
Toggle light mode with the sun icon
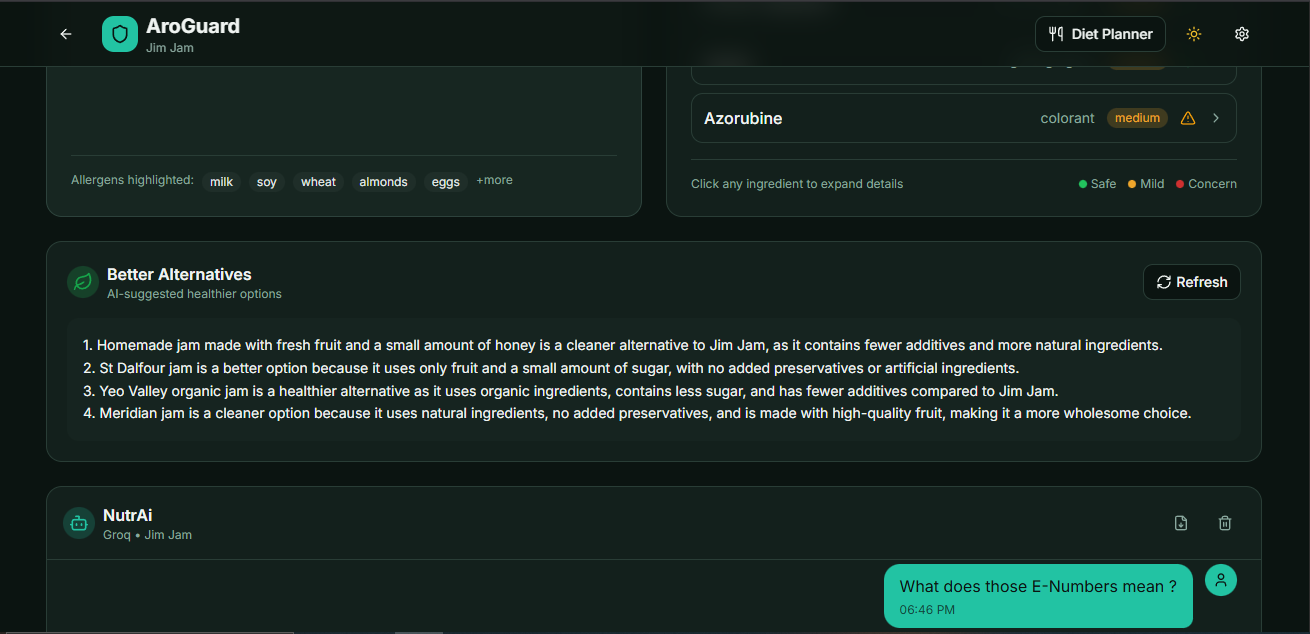tap(1193, 33)
